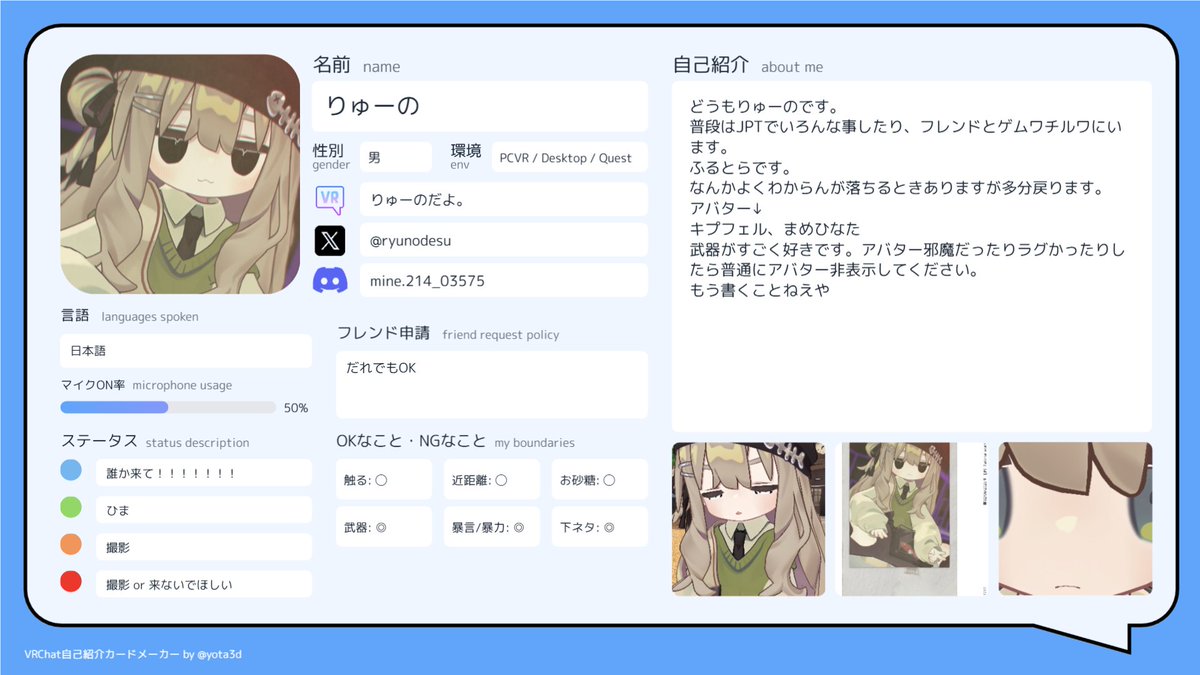Screen dimensions: 1200x675
Task: Click the X handle field @ryunodesu
Action: coord(504,240)
